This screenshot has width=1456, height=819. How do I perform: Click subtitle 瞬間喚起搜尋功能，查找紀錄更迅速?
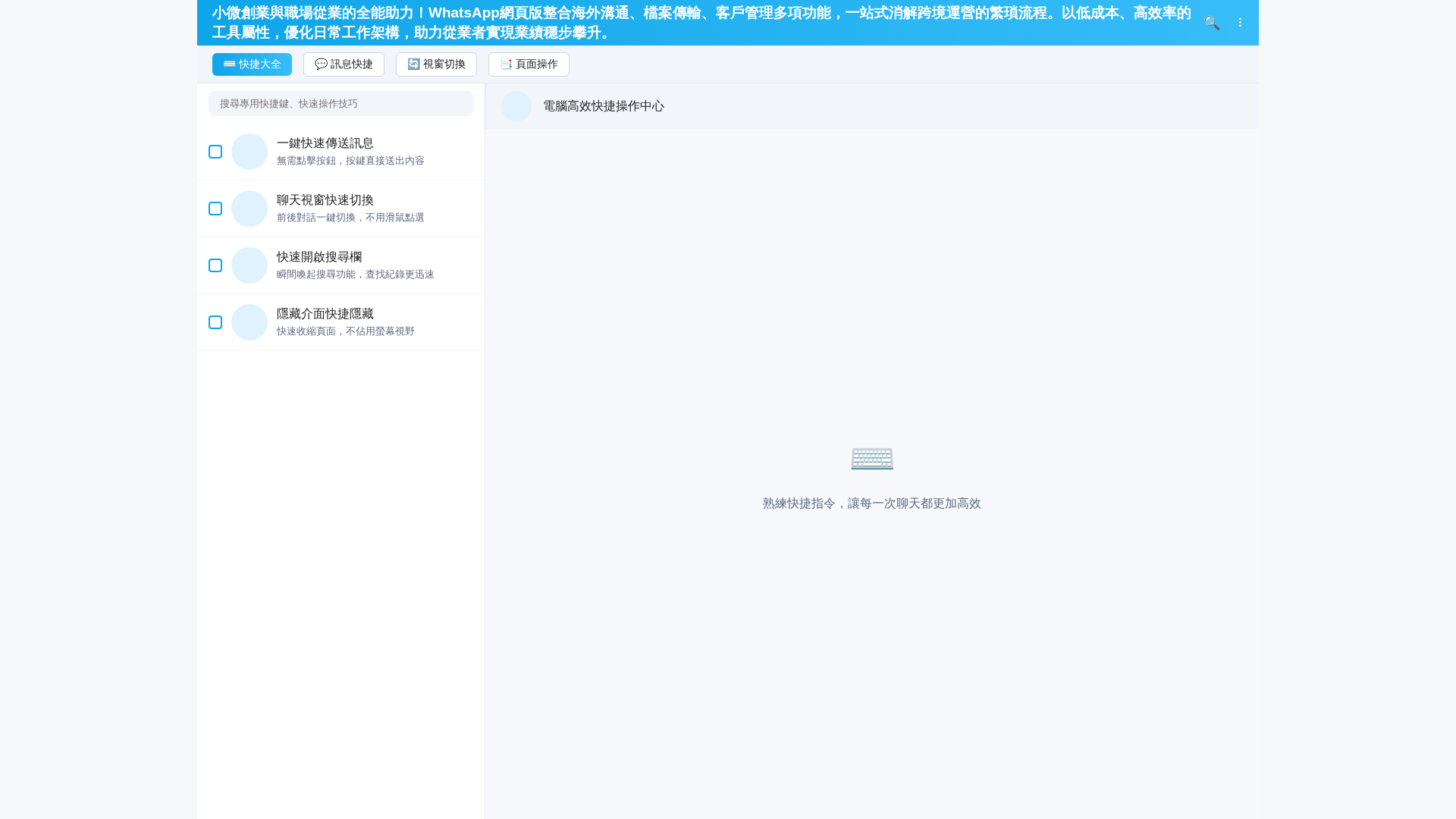click(356, 275)
